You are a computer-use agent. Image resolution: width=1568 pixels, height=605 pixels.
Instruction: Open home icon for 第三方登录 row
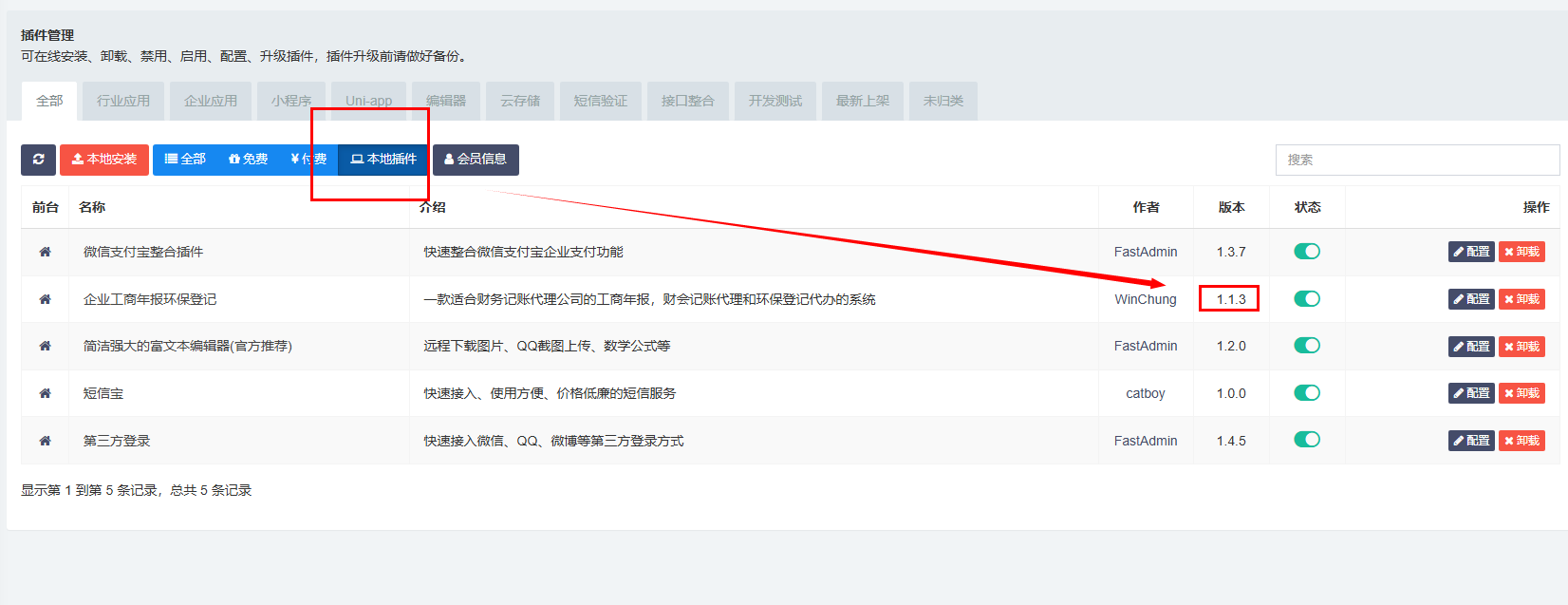click(45, 441)
